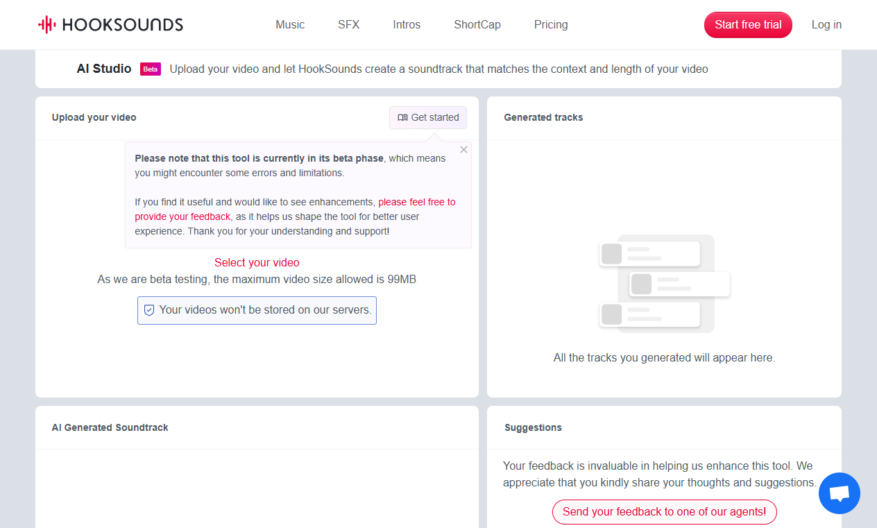Open the ShortCap nav item
The image size is (877, 528).
[x=477, y=25]
